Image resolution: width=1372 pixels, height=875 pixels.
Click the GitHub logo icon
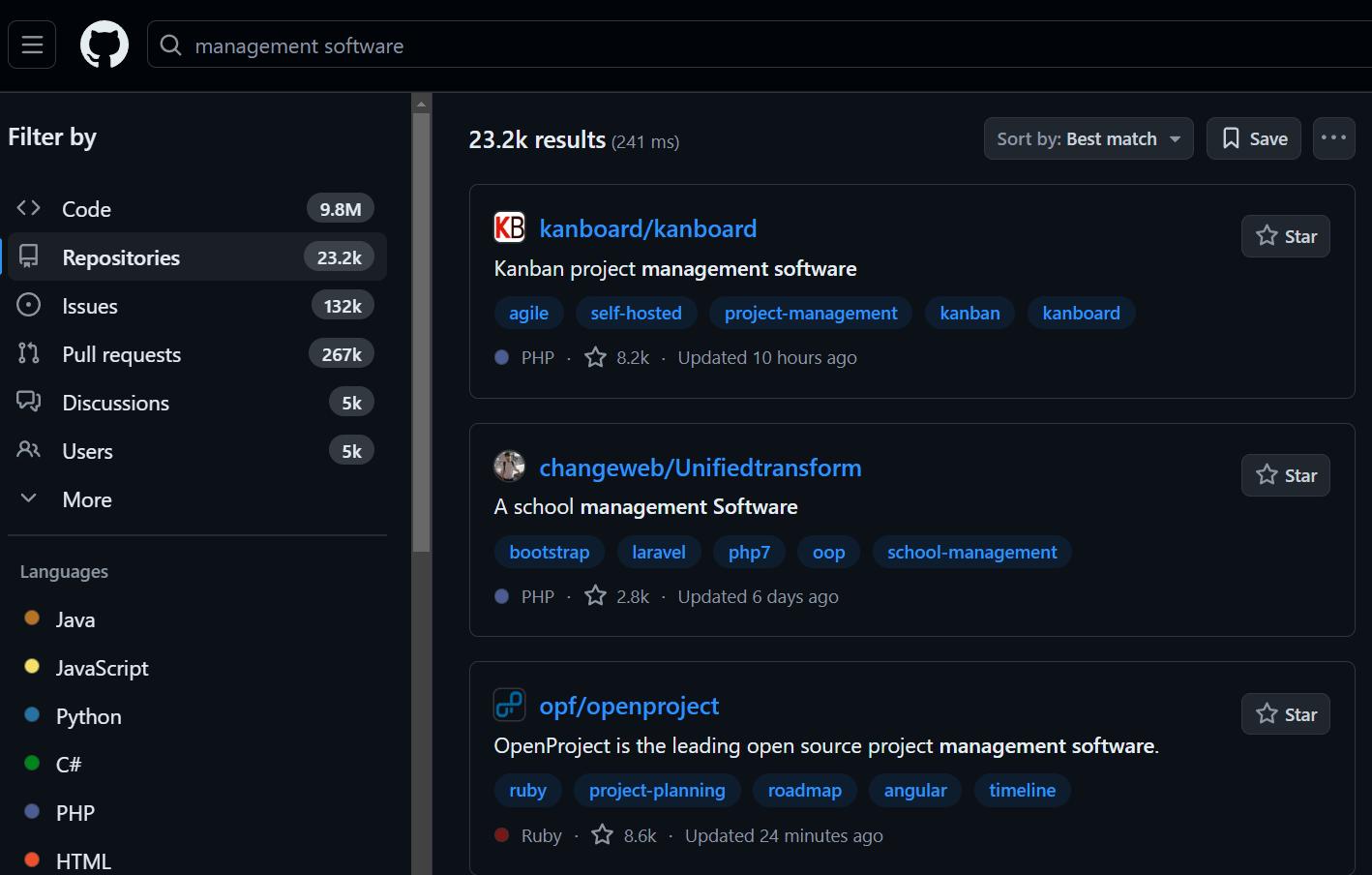[104, 45]
